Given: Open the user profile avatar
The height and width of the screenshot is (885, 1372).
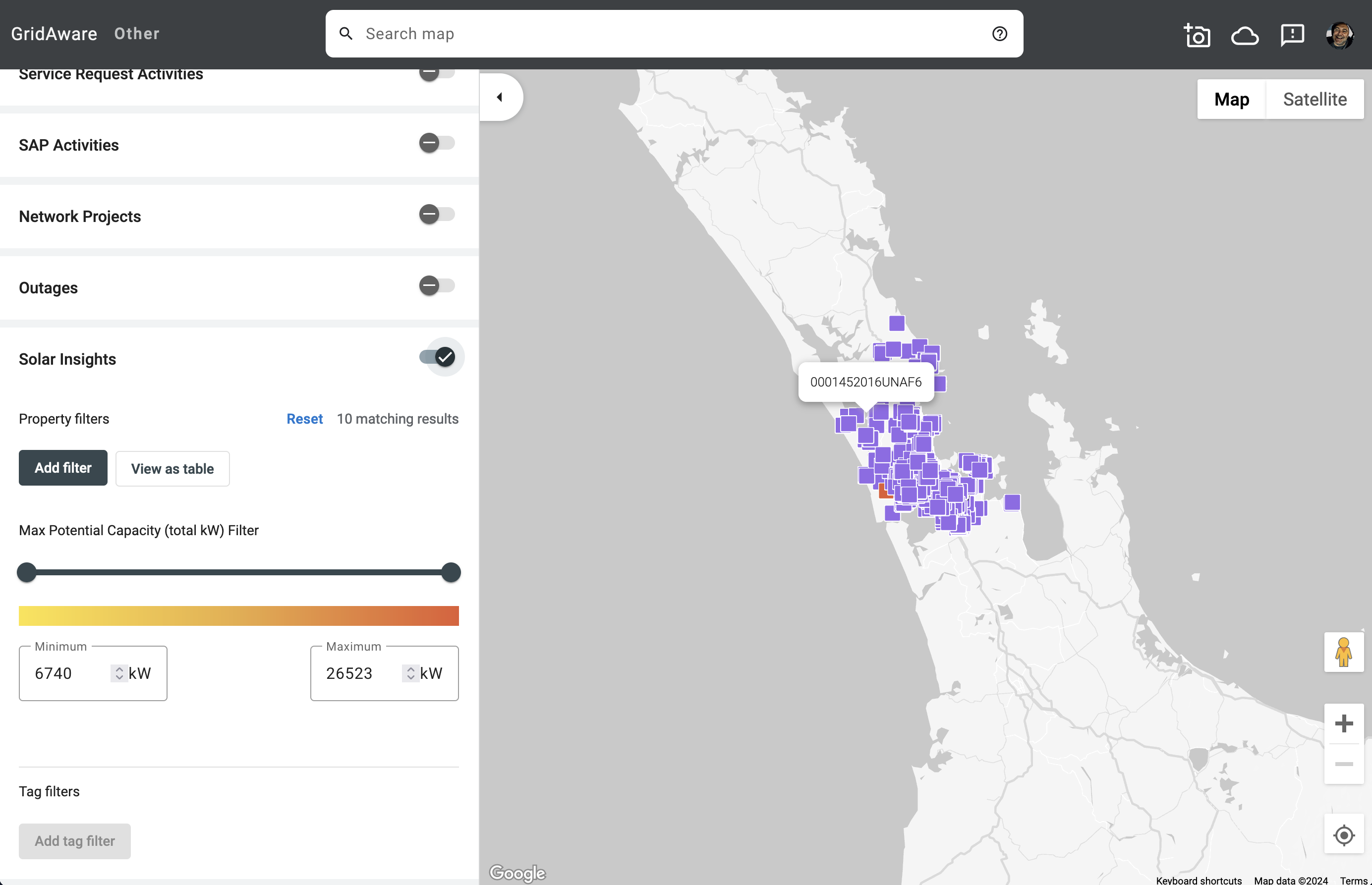Looking at the screenshot, I should point(1339,35).
